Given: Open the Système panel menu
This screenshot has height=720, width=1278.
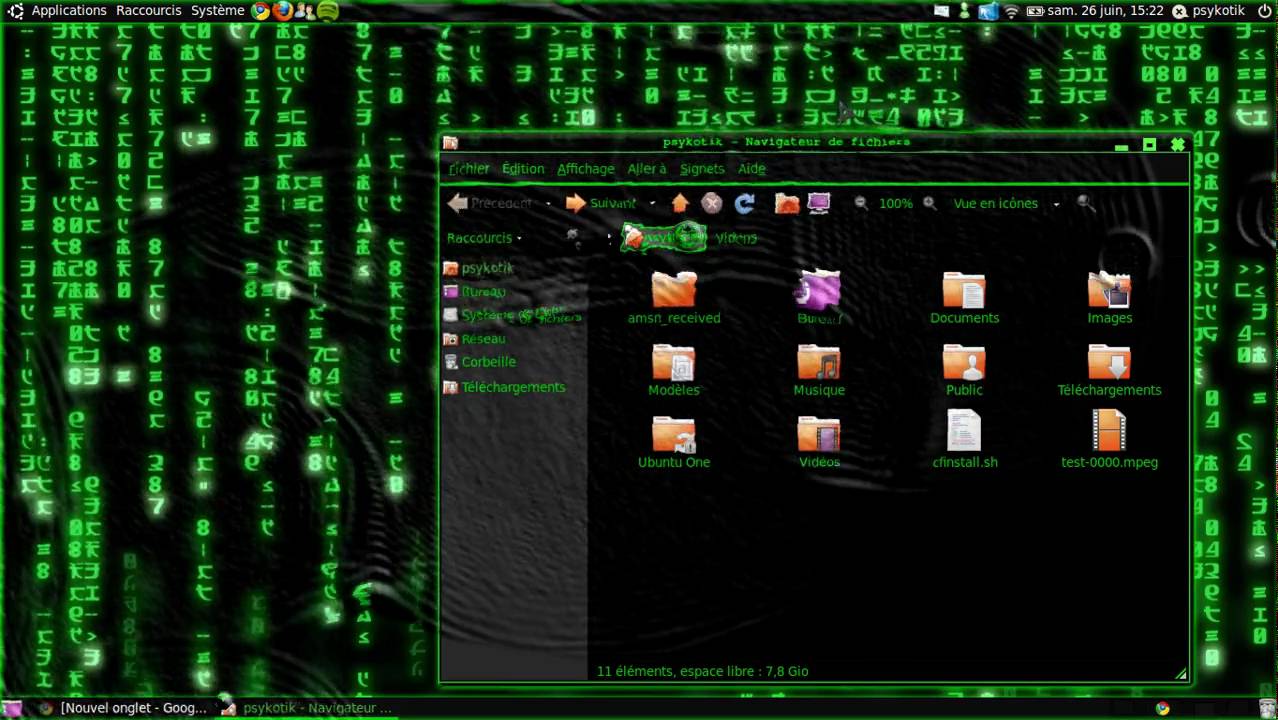Looking at the screenshot, I should coord(218,10).
